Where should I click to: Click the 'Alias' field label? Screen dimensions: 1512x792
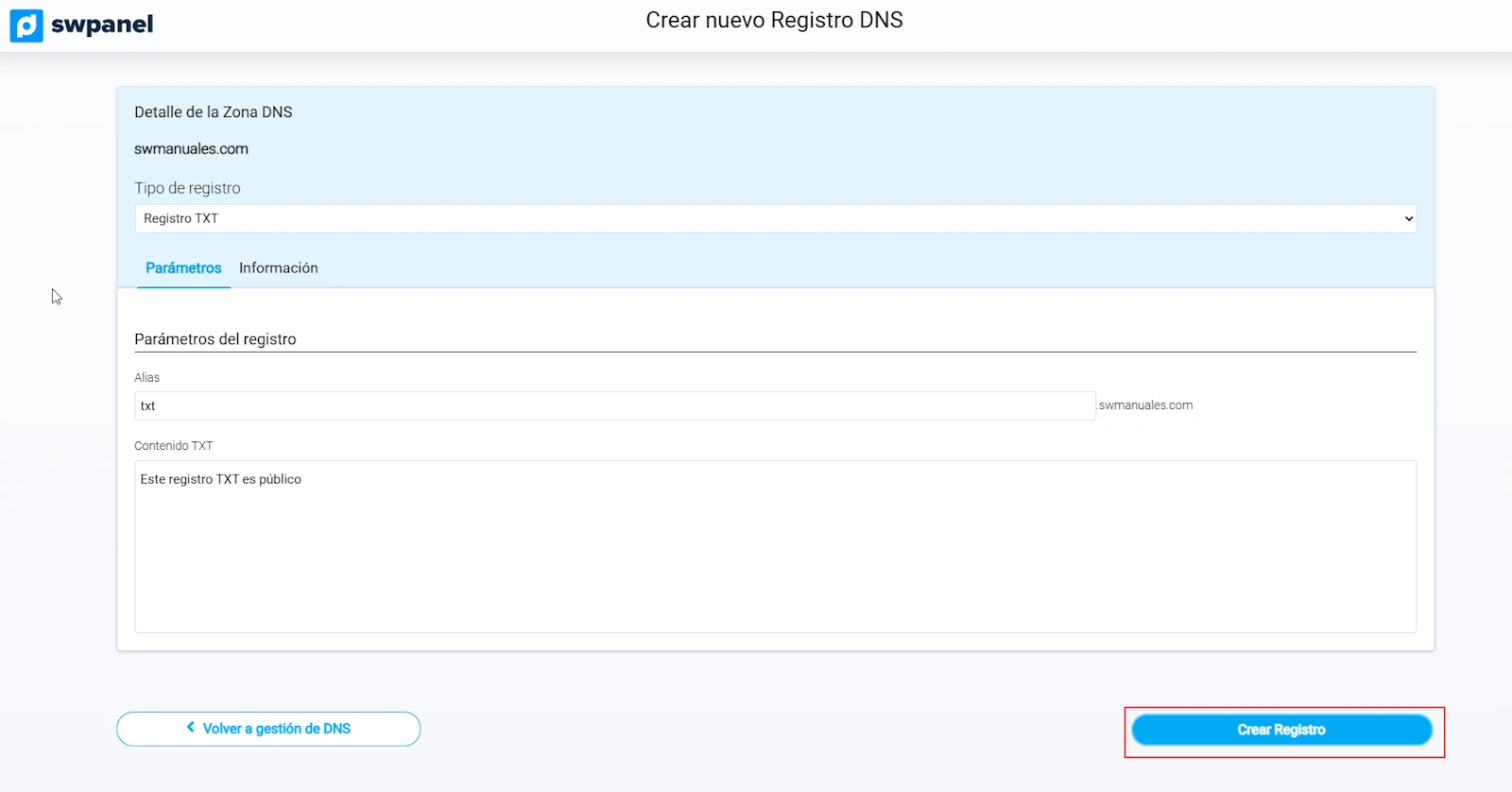146,378
